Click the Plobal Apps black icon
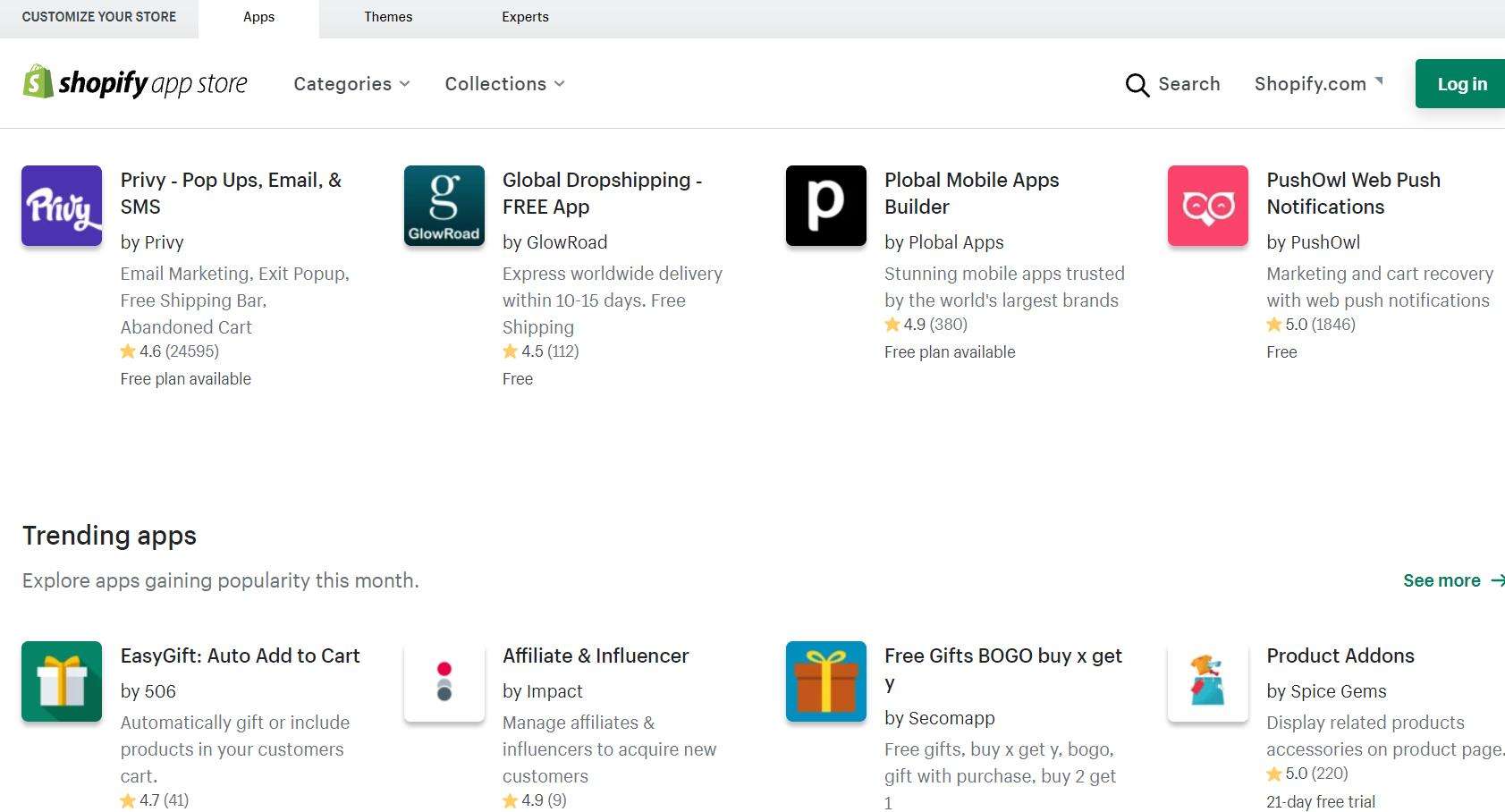 pos(825,206)
